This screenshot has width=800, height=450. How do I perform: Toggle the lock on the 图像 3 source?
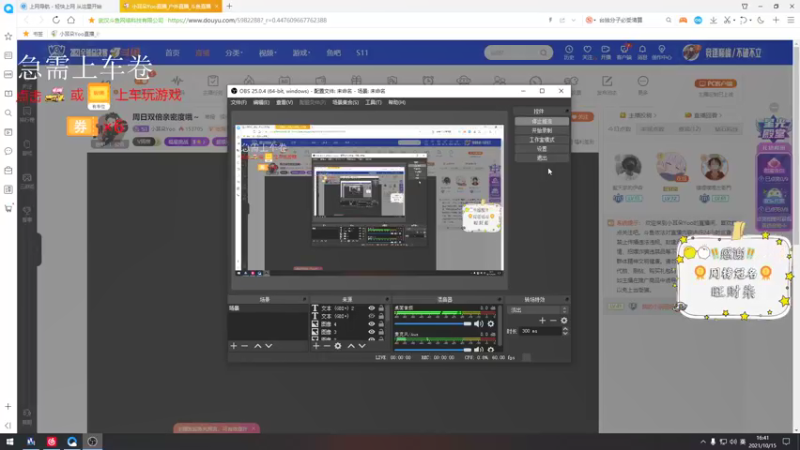381,332
